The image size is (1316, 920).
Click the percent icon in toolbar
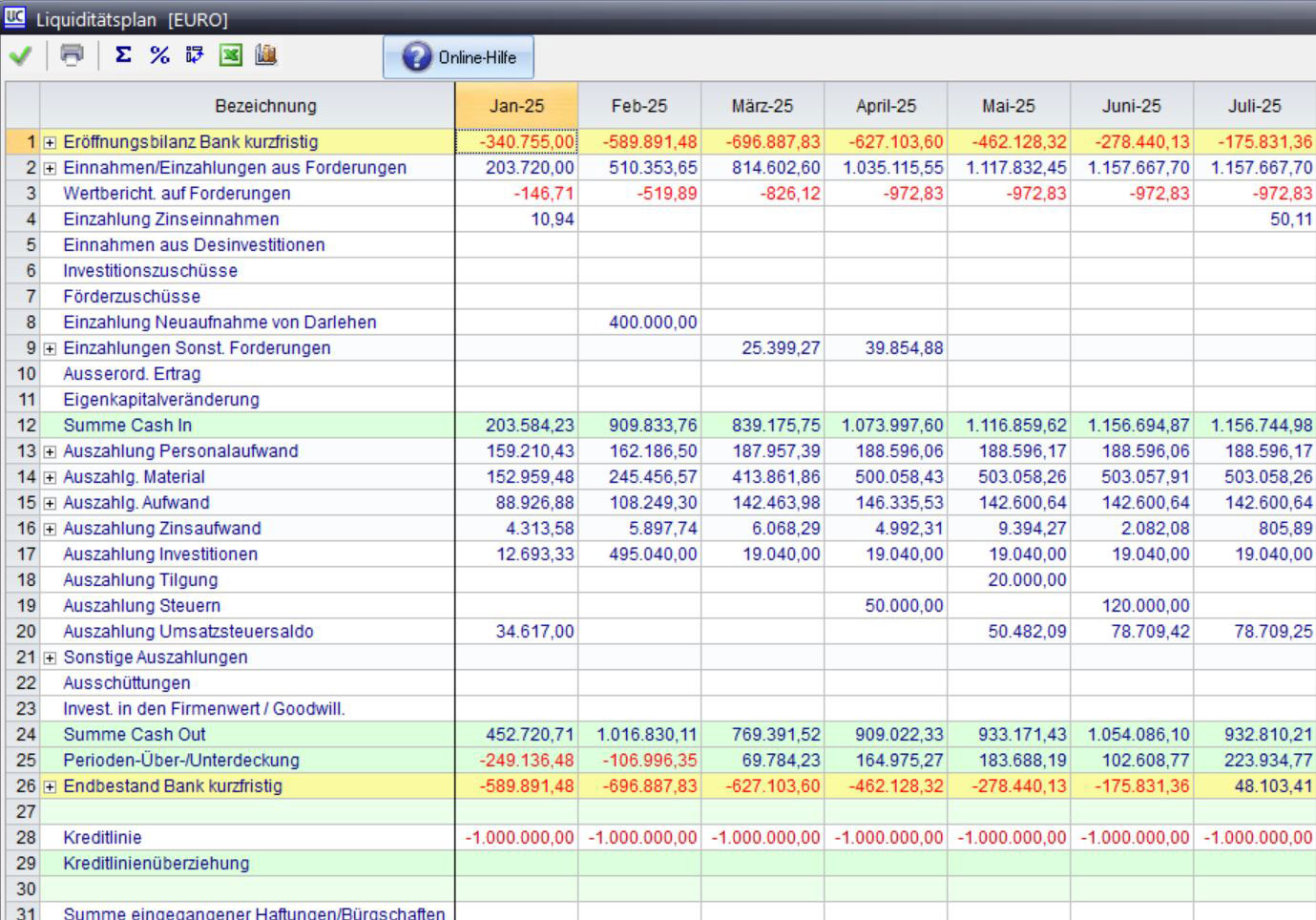click(159, 55)
